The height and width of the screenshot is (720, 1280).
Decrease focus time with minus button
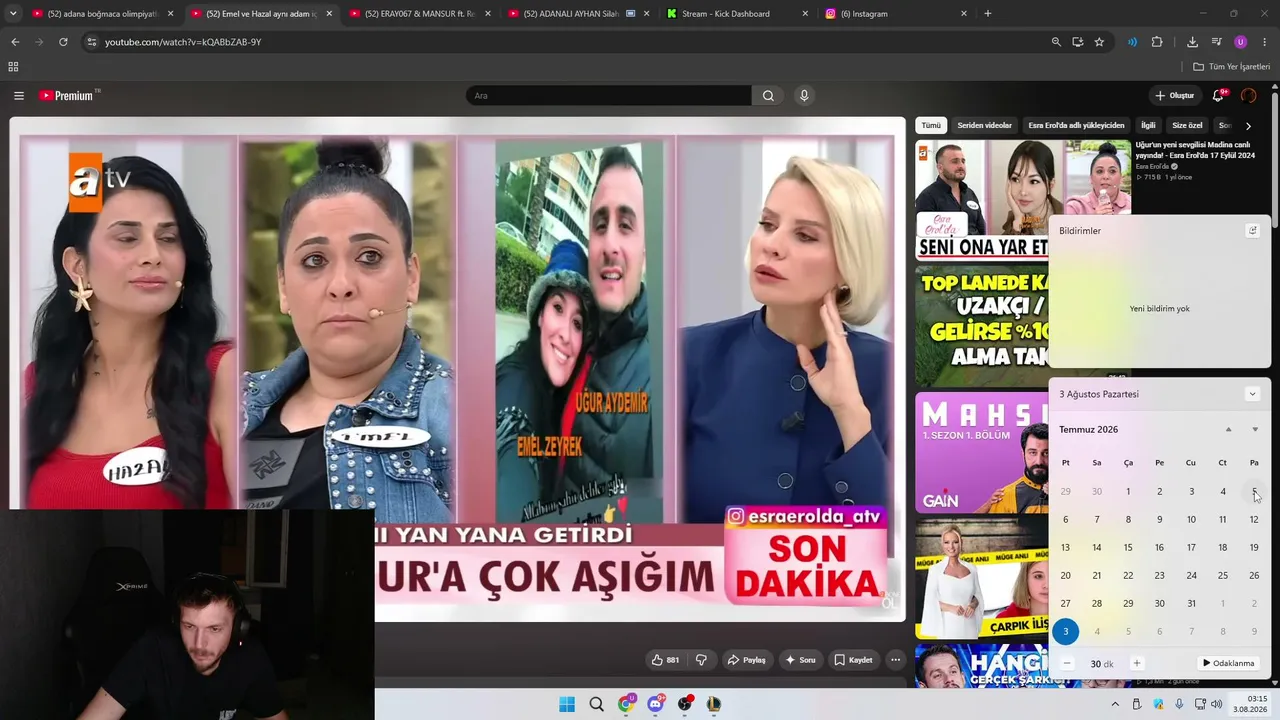click(x=1067, y=663)
